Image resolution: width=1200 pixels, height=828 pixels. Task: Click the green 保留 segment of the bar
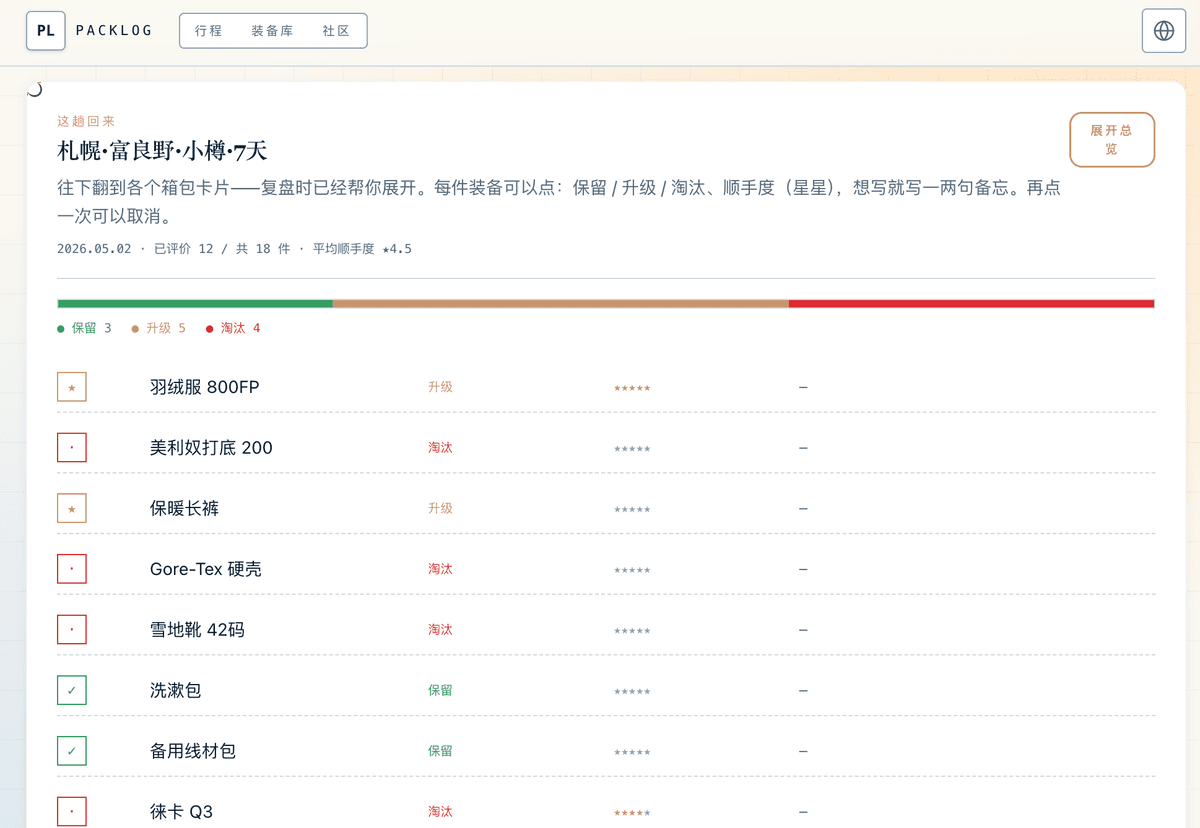click(195, 303)
